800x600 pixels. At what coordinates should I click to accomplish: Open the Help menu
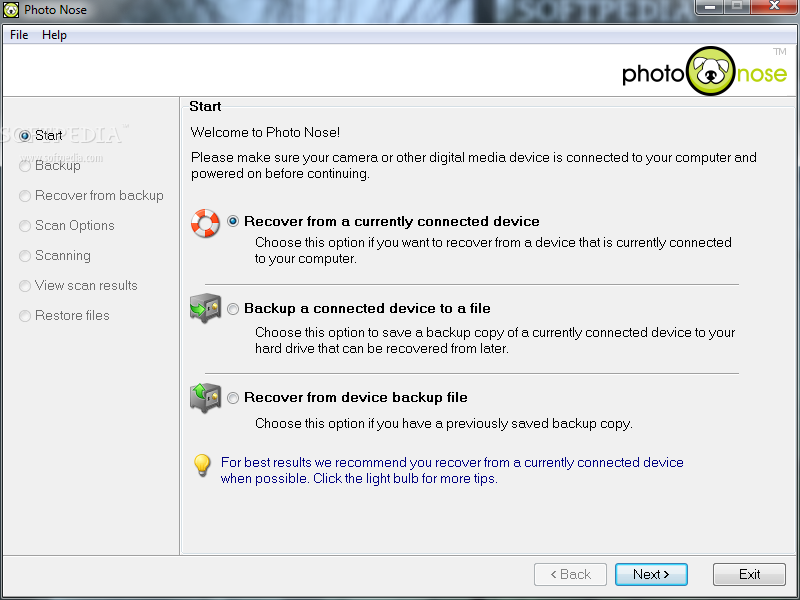54,35
